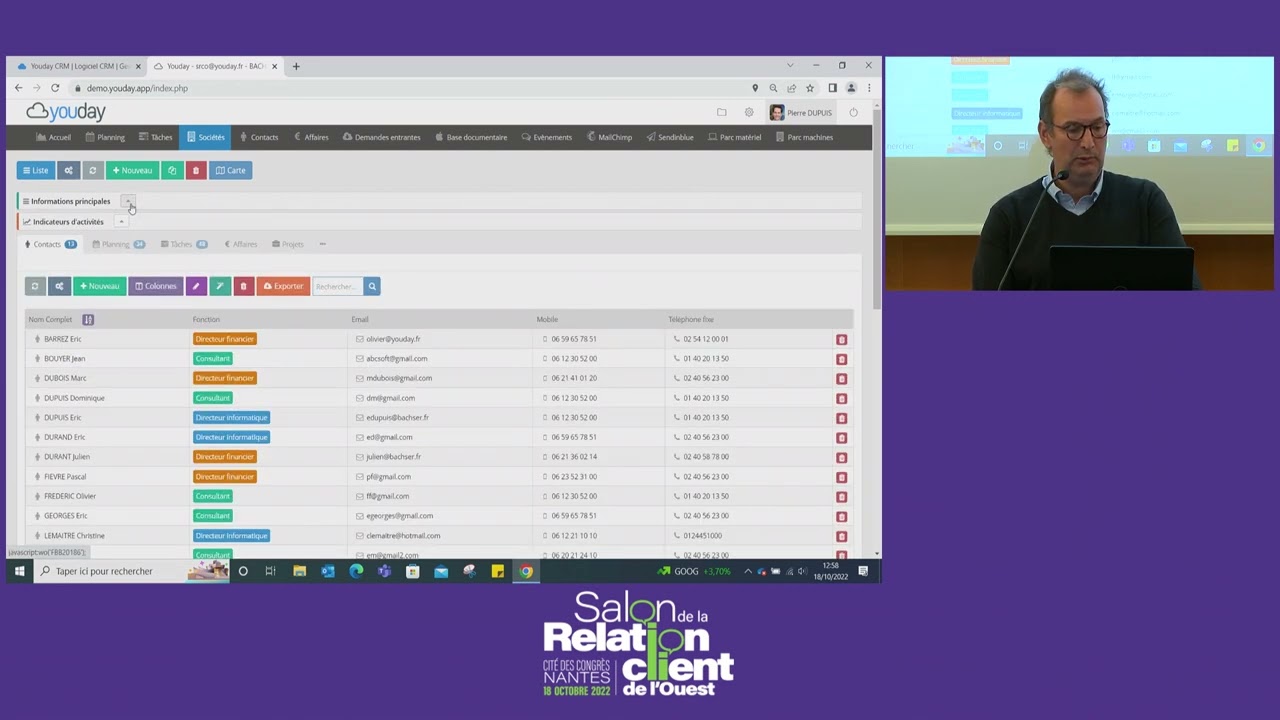Click LEMAITRE Christine in the list
Viewport: 1280px width, 720px height.
(74, 536)
